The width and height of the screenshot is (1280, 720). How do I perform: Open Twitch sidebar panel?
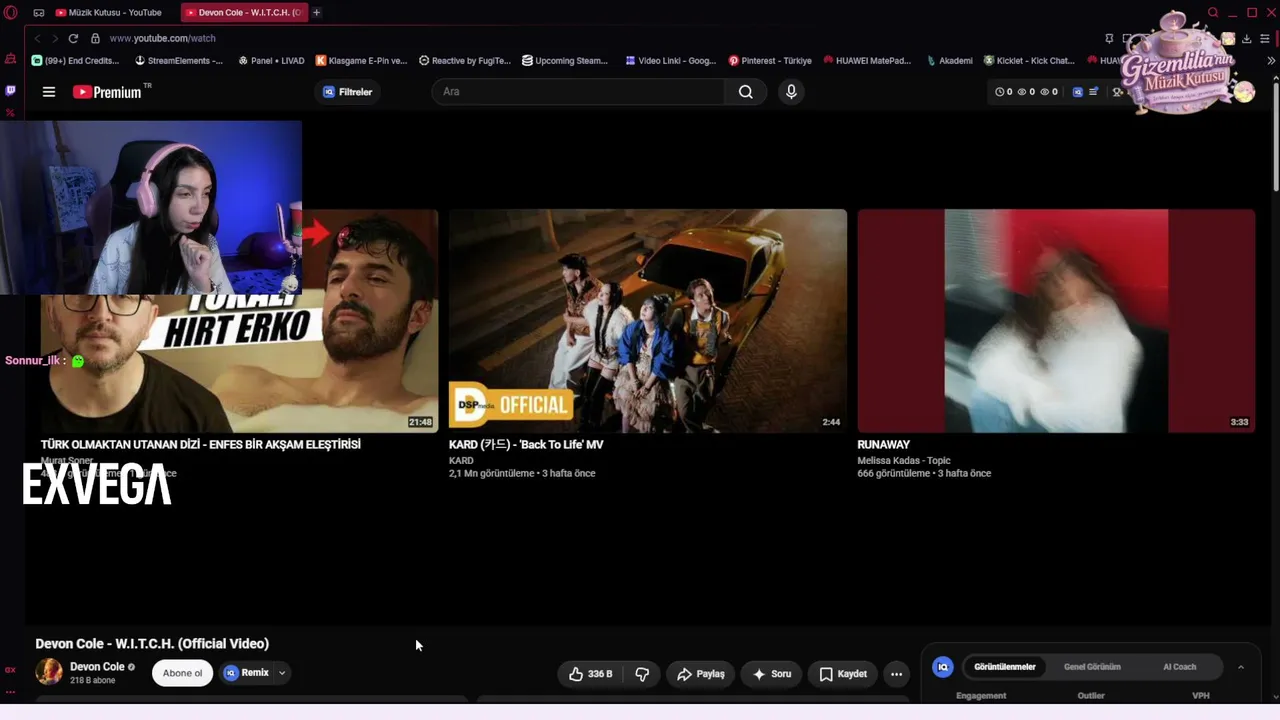[11, 90]
